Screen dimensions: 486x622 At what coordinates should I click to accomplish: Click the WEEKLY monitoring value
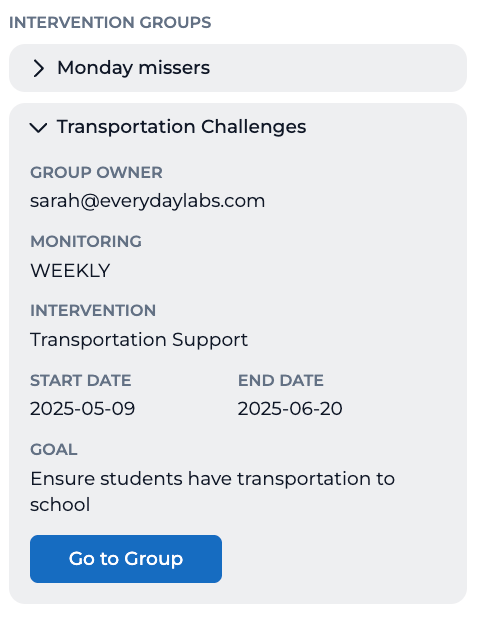[70, 271]
